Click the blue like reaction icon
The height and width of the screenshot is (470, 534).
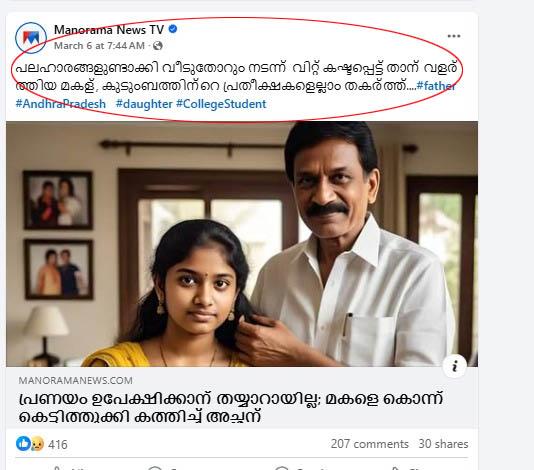[23, 444]
